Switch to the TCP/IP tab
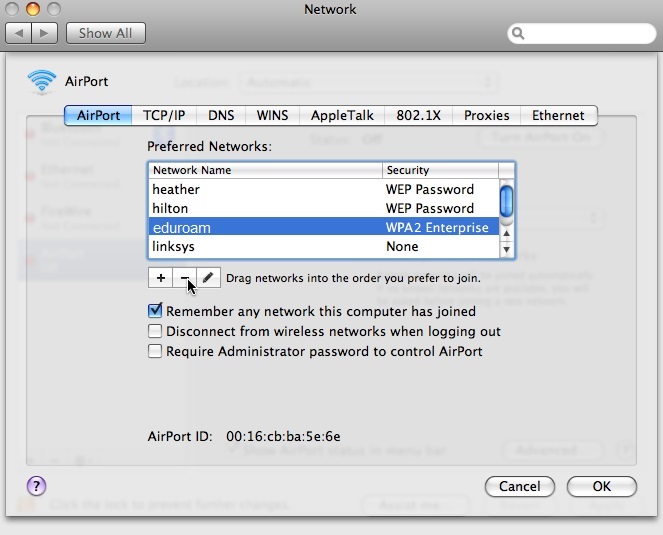The height and width of the screenshot is (535, 663). pos(164,115)
